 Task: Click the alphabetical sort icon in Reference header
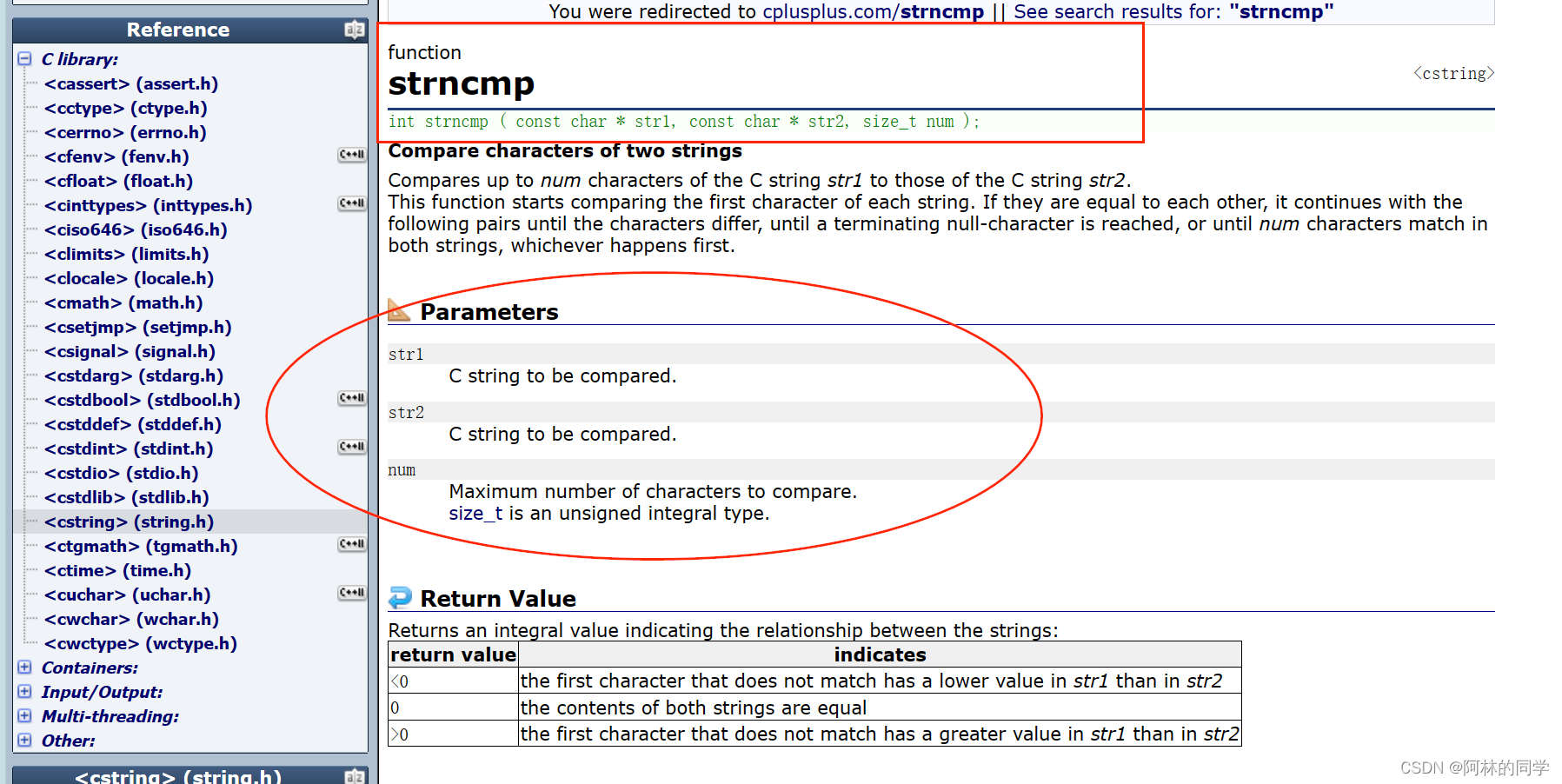(x=353, y=29)
